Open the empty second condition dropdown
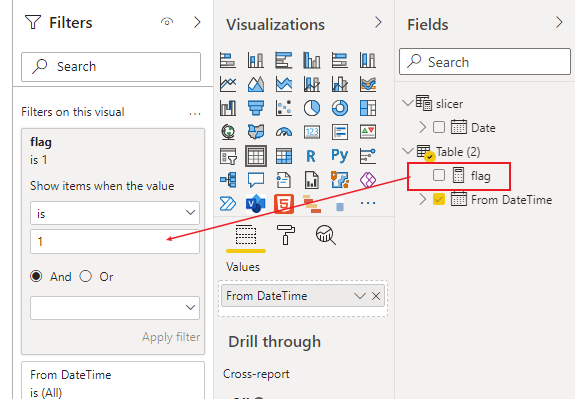 (115, 308)
